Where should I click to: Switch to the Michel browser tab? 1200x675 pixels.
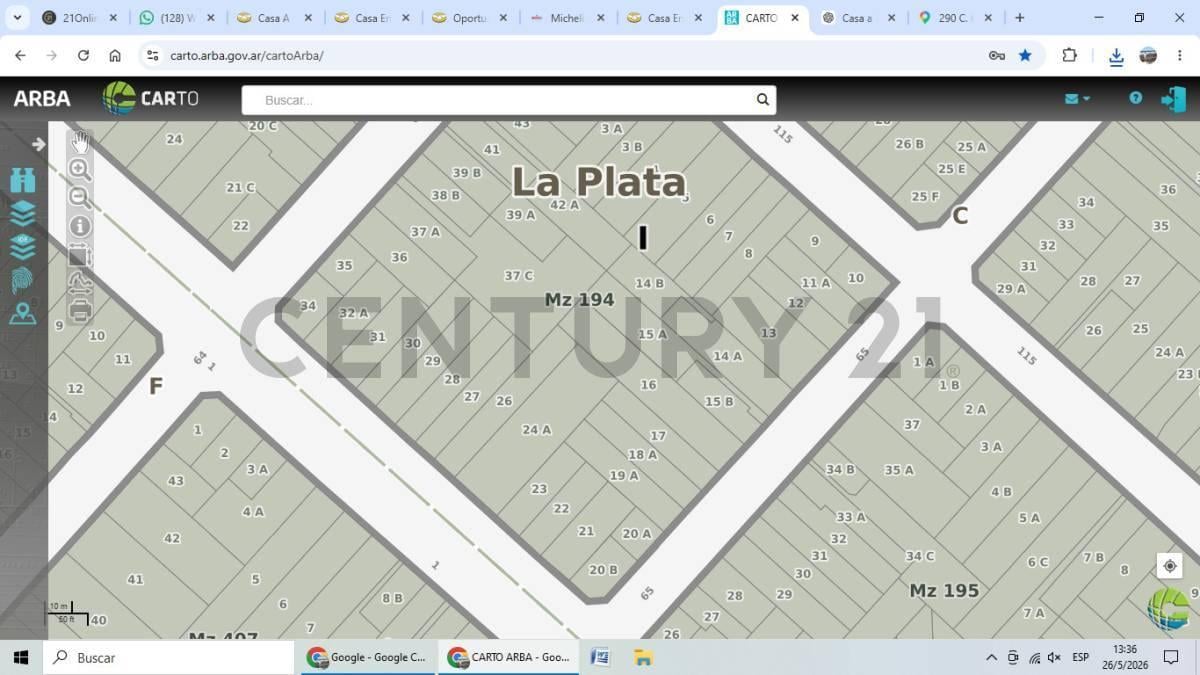click(x=567, y=18)
